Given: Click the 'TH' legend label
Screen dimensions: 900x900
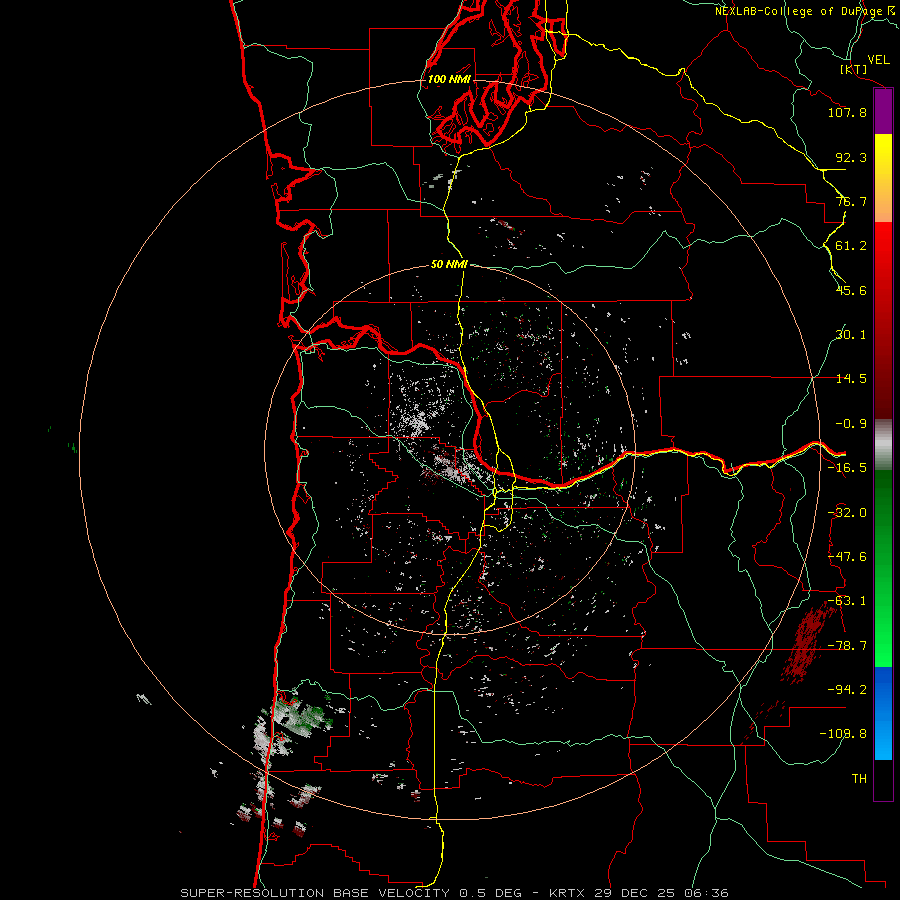Looking at the screenshot, I should coord(859,779).
